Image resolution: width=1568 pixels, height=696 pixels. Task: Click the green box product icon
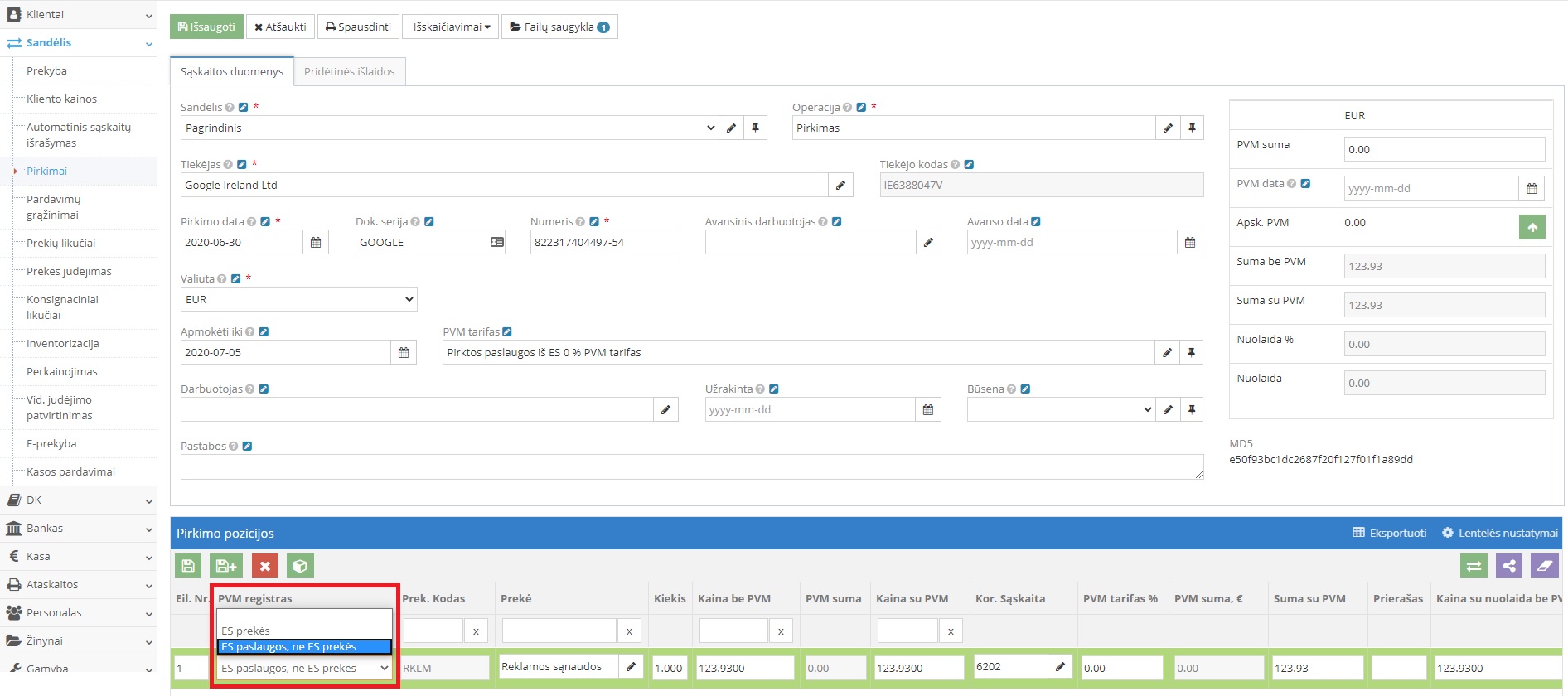point(300,566)
